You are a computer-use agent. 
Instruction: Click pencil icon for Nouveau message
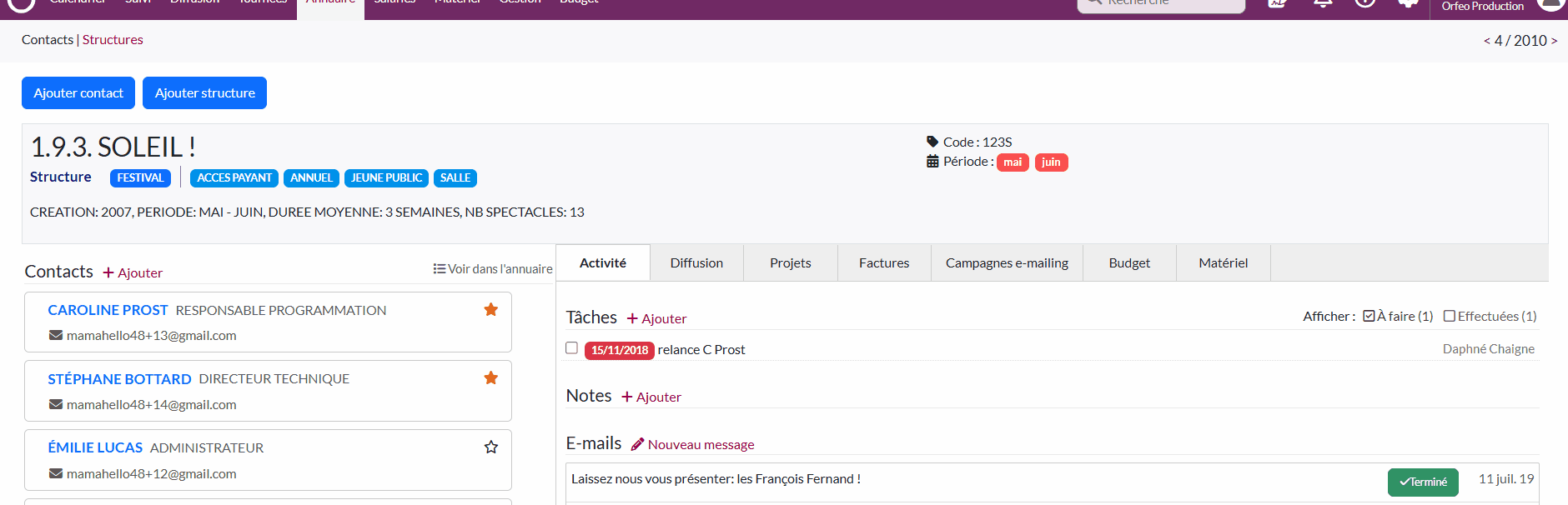[637, 444]
